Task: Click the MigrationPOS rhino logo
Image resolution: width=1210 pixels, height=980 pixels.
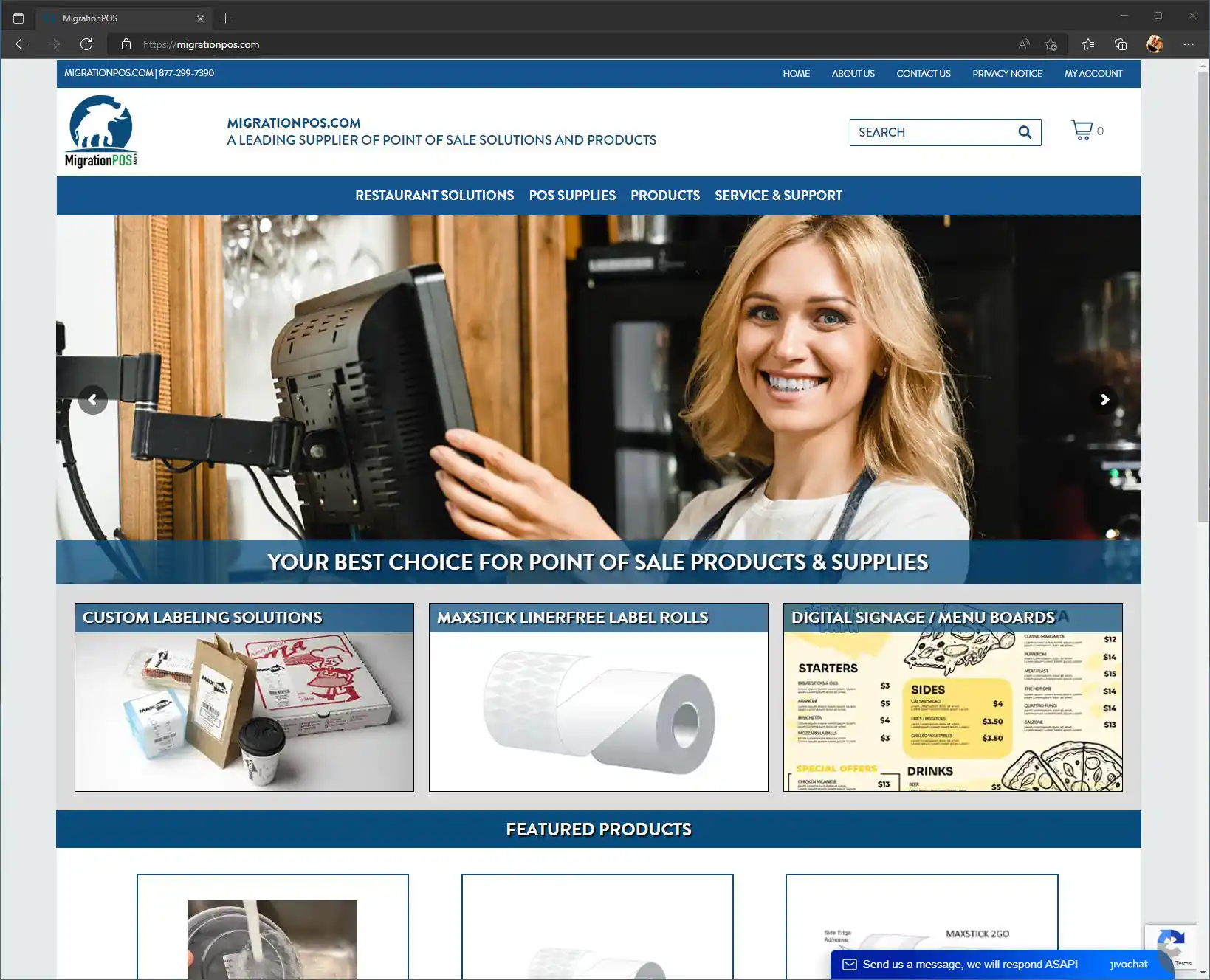Action: [x=101, y=131]
